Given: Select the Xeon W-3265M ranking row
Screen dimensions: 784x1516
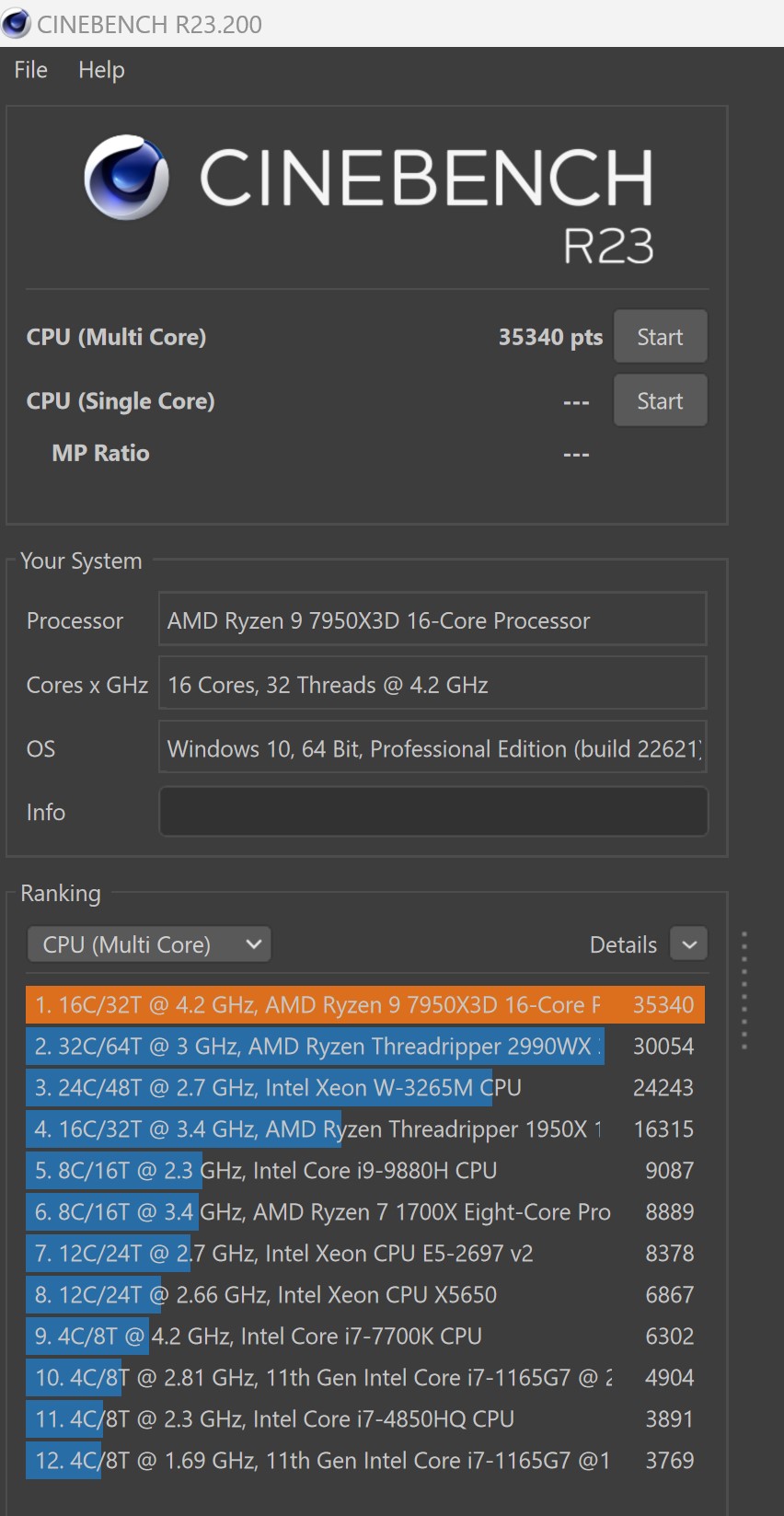Looking at the screenshot, I should (365, 1088).
